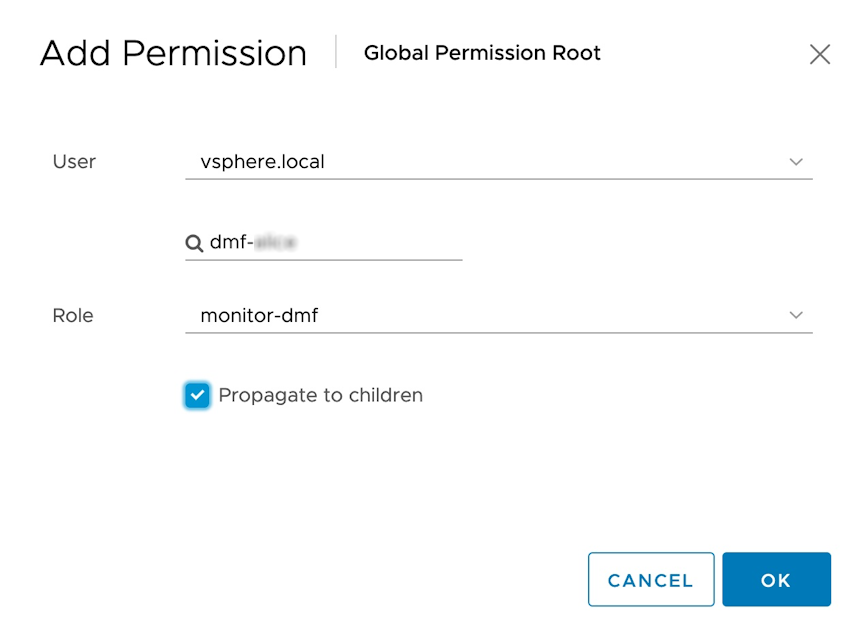Click the Role field label
Viewport: 864px width, 640px height.
73,315
